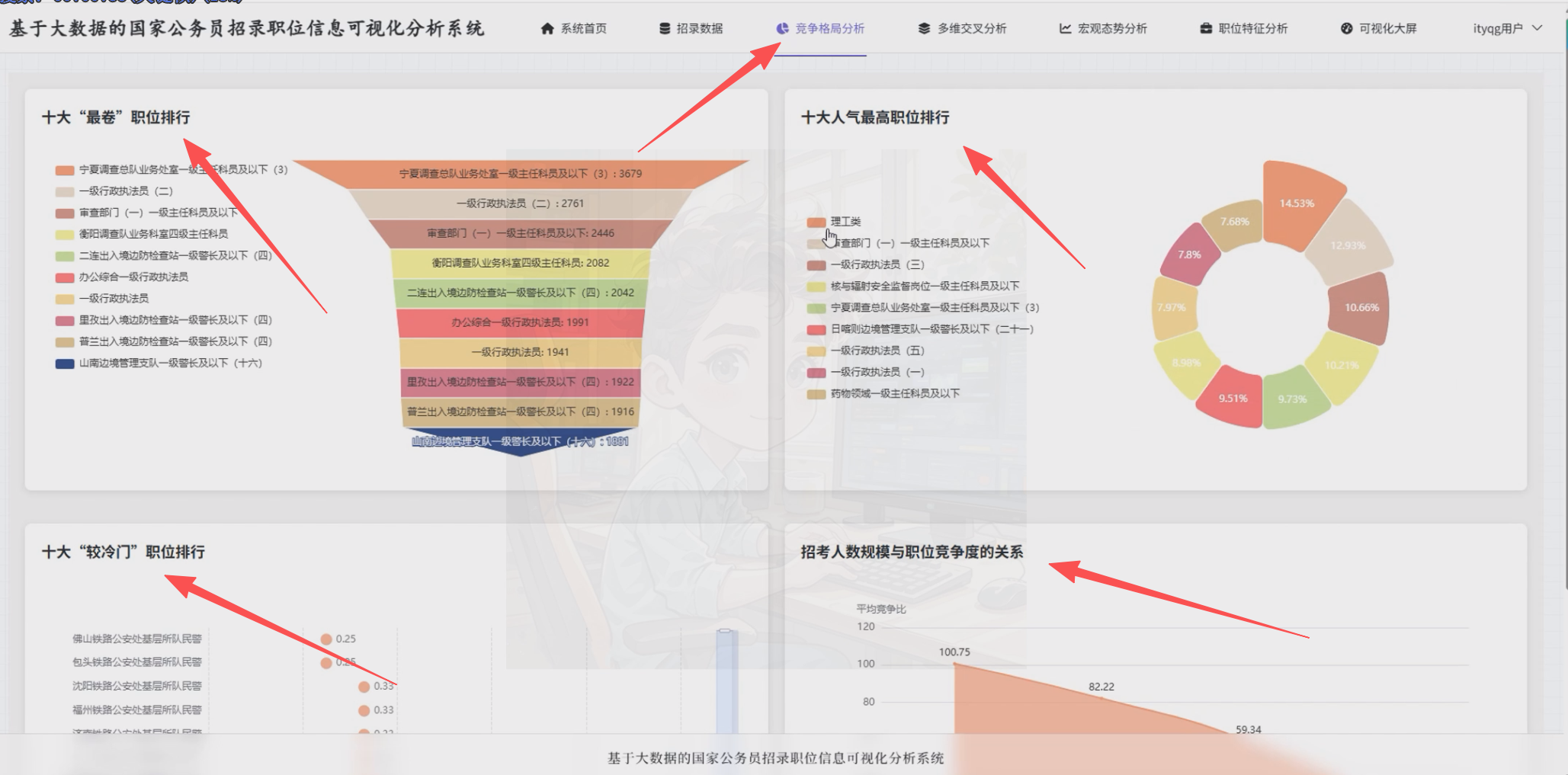Switch to the 可视化大屏 view

click(1378, 29)
